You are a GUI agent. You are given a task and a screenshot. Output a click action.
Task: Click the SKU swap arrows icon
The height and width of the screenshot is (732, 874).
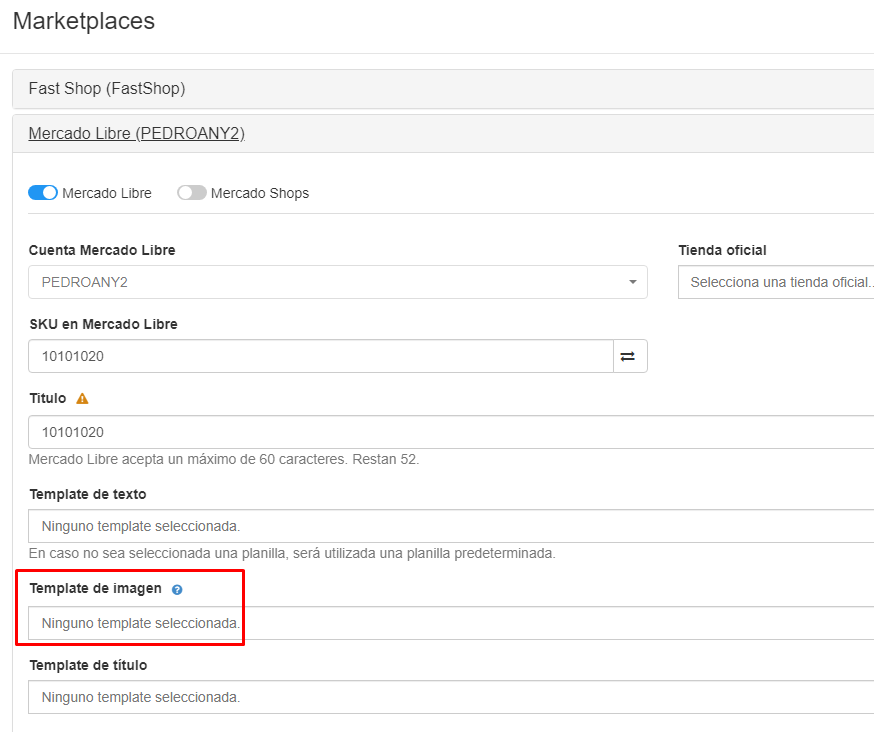630,356
